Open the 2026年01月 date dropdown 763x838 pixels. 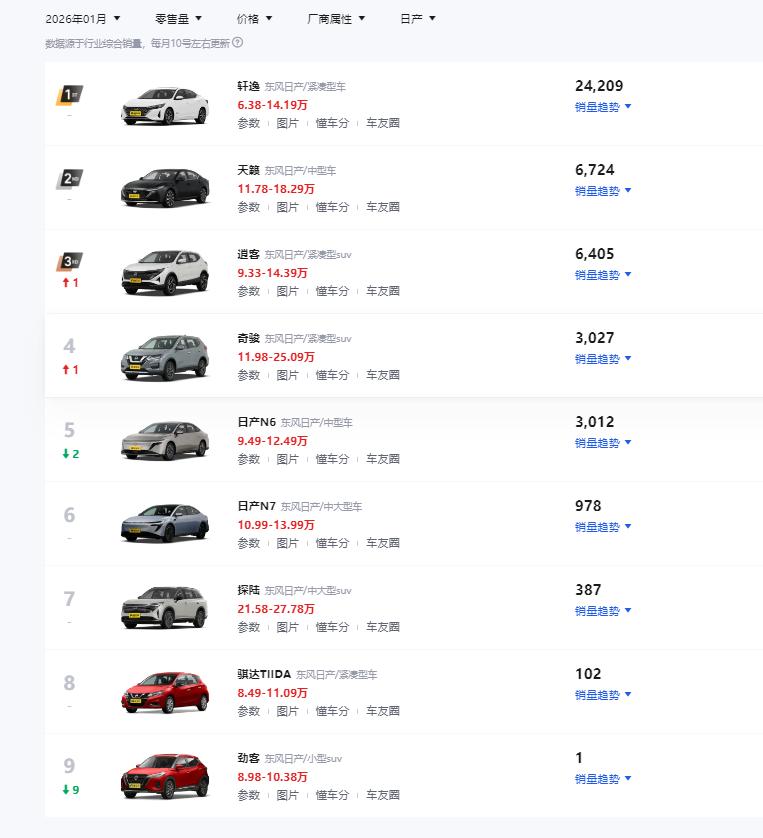[x=82, y=18]
